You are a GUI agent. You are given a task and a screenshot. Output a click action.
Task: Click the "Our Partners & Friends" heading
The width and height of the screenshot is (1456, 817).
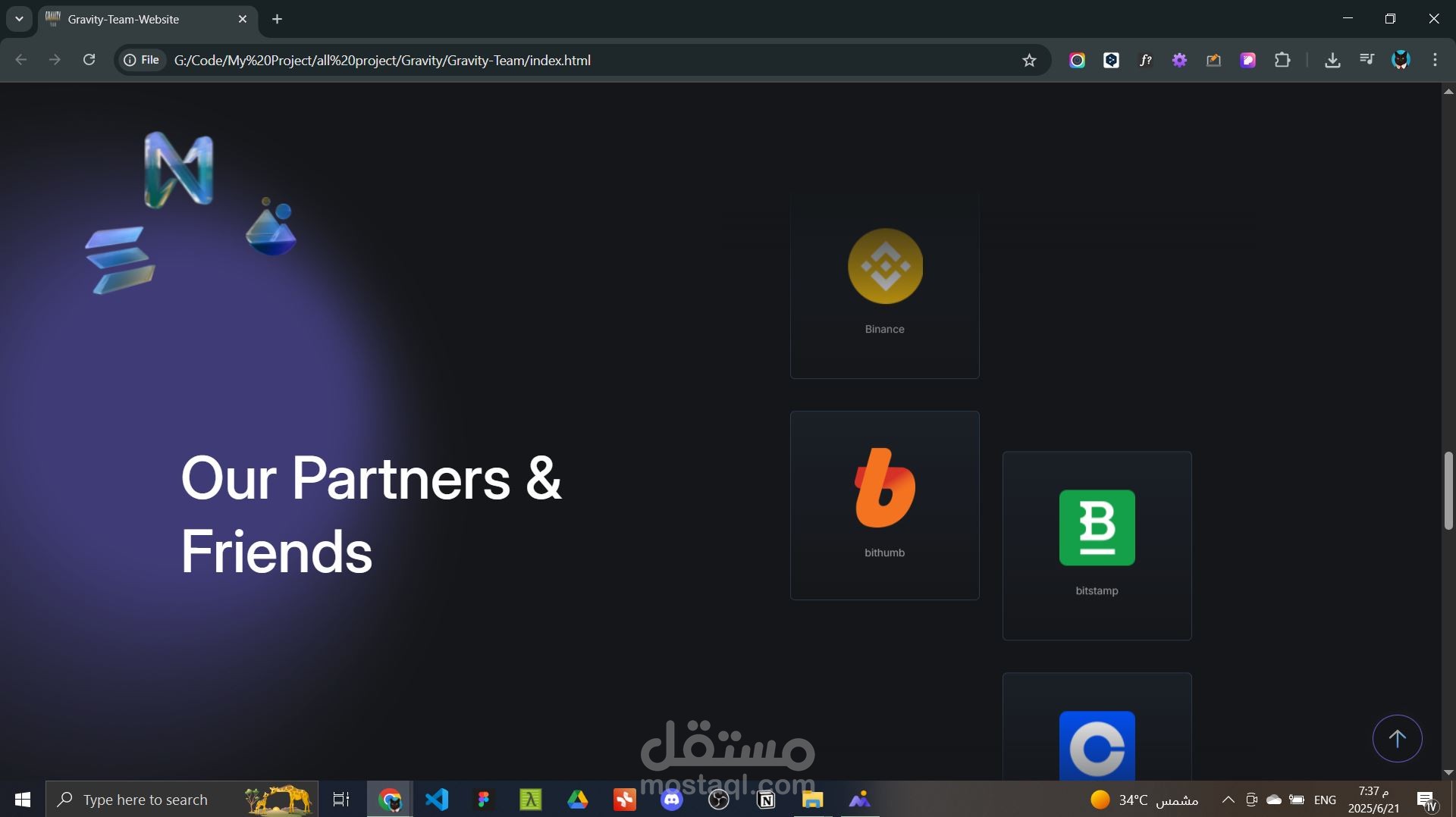(371, 515)
